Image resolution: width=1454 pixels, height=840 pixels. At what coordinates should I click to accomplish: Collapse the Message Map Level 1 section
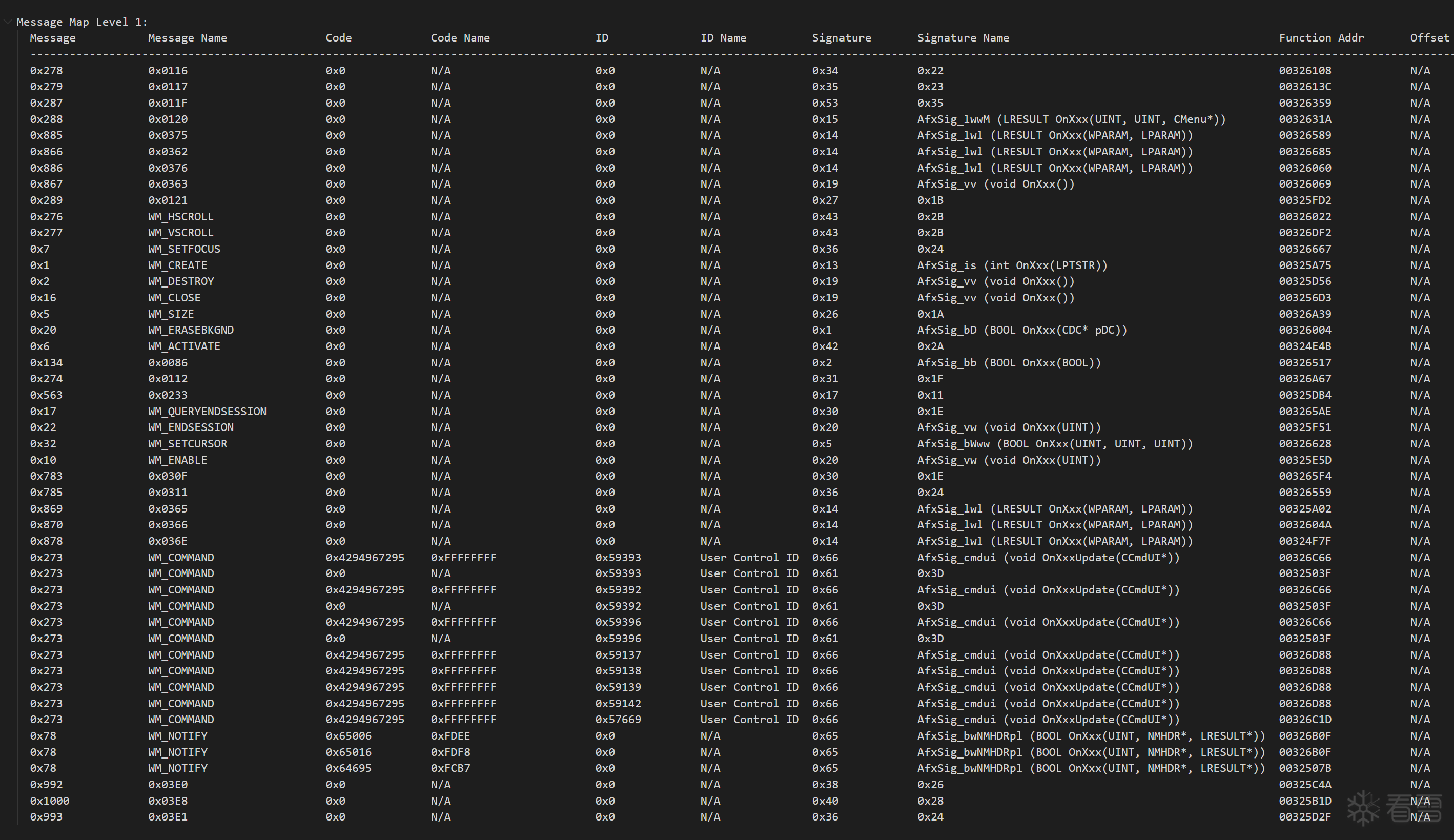pos(8,22)
